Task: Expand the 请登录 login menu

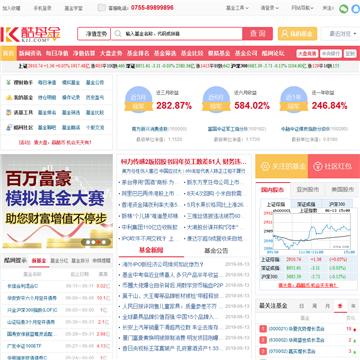Action: [269, 8]
